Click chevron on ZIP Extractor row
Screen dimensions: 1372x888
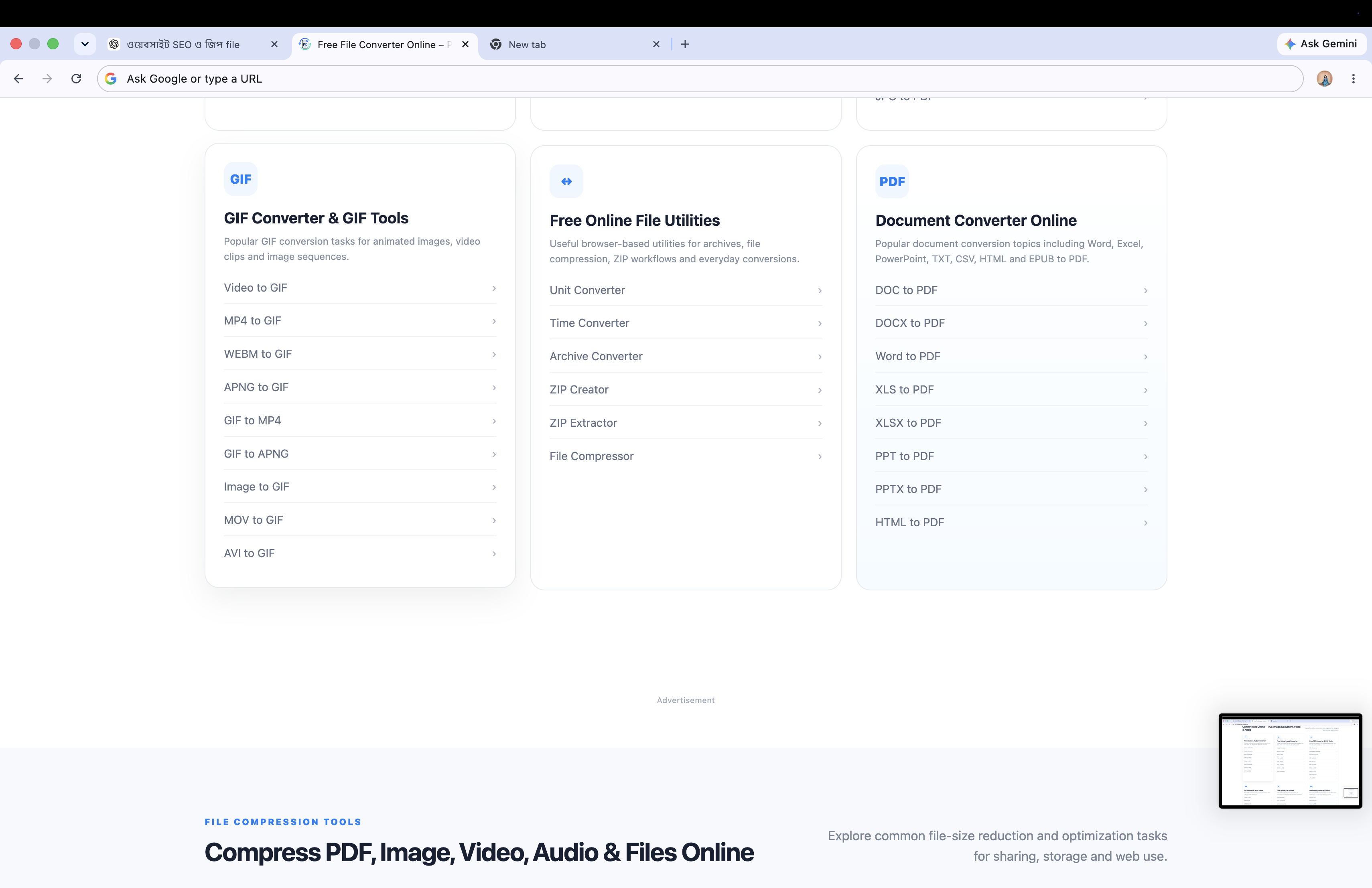(820, 424)
